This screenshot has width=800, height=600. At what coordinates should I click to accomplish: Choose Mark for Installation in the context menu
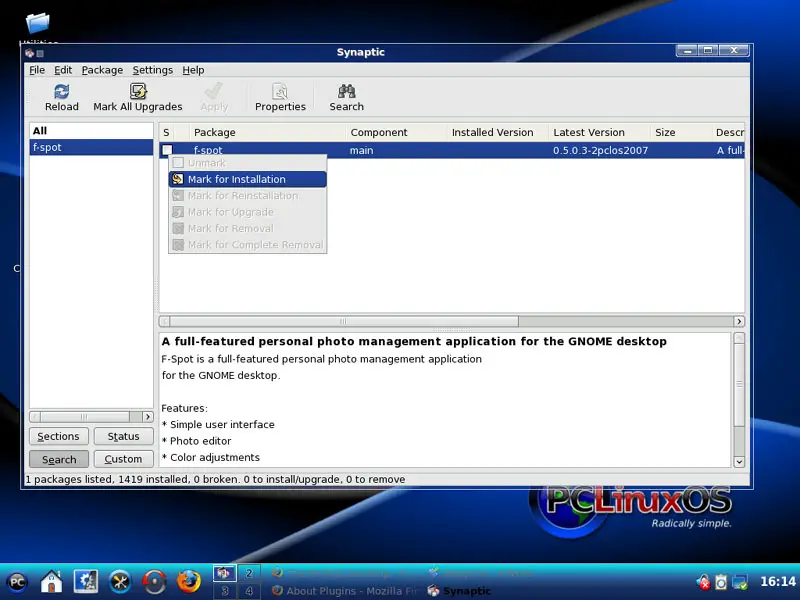point(247,179)
